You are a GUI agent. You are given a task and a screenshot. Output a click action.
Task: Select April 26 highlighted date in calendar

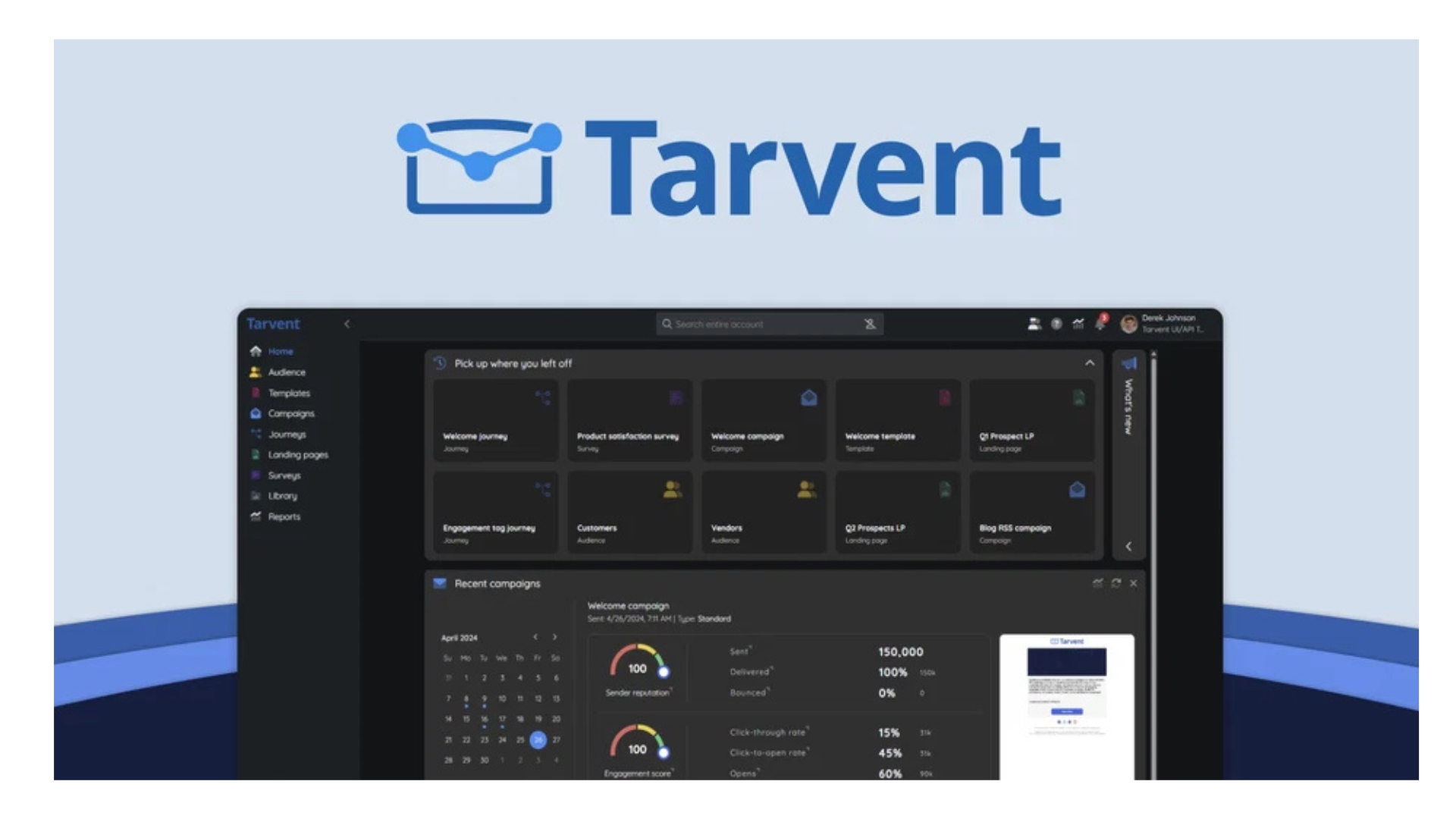pyautogui.click(x=538, y=739)
